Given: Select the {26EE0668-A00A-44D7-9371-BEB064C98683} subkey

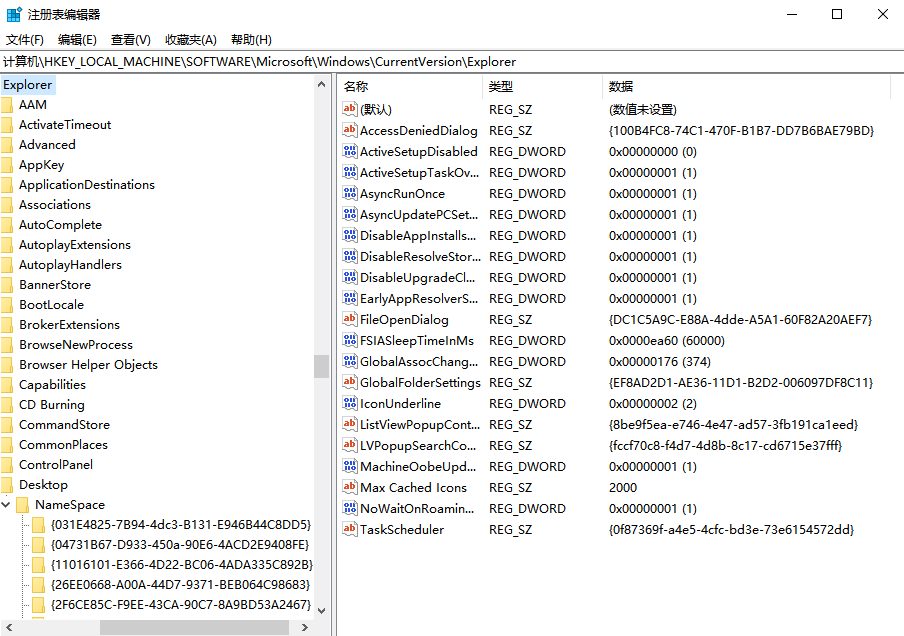Looking at the screenshot, I should (x=180, y=585).
